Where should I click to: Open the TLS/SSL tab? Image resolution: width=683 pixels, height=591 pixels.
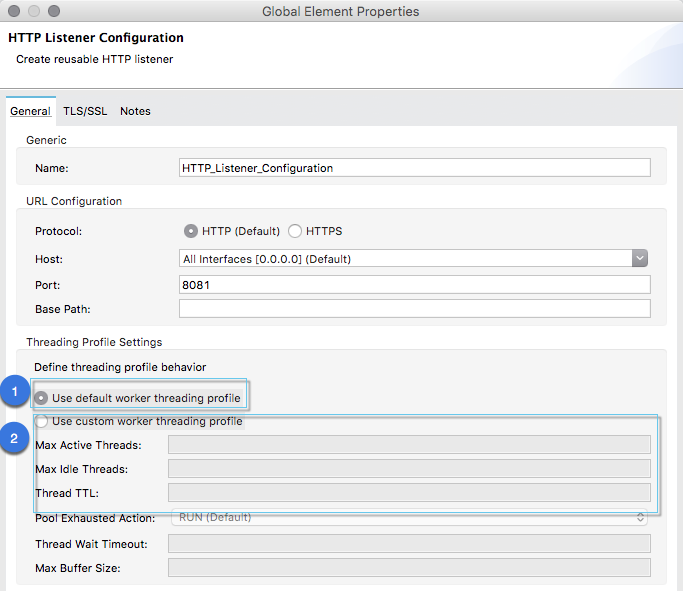tap(85, 111)
